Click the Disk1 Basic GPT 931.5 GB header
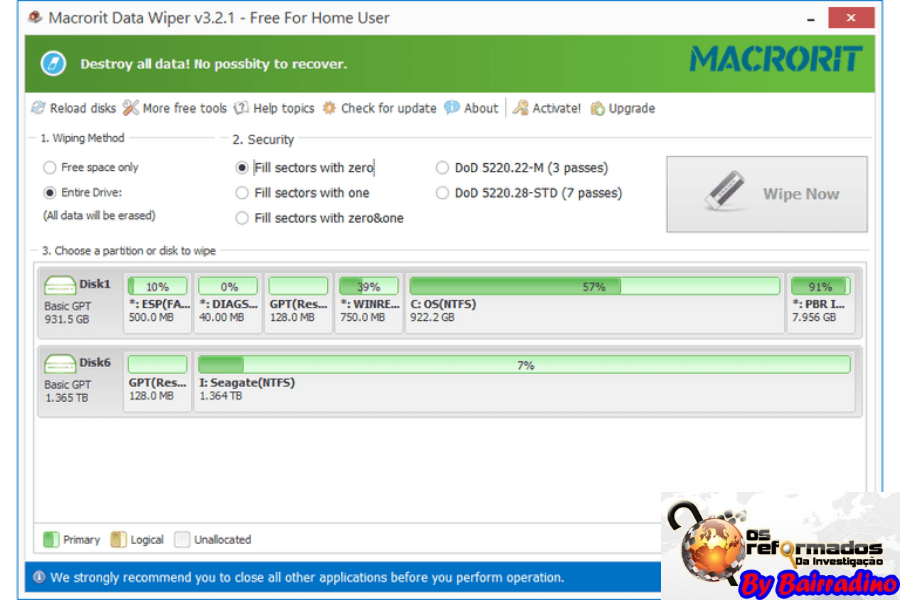900x600 pixels. point(80,303)
